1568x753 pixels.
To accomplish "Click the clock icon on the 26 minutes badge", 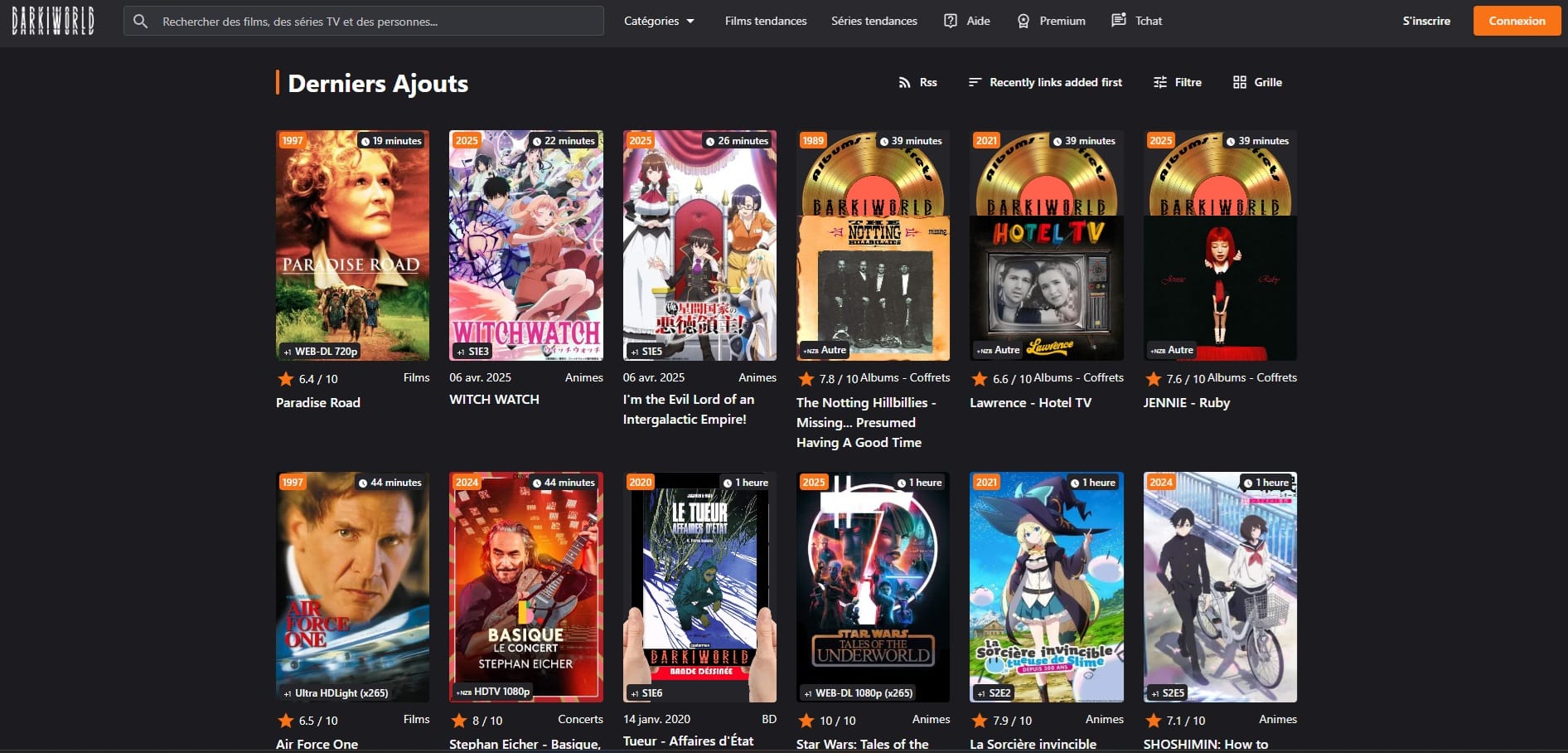I will pyautogui.click(x=710, y=141).
